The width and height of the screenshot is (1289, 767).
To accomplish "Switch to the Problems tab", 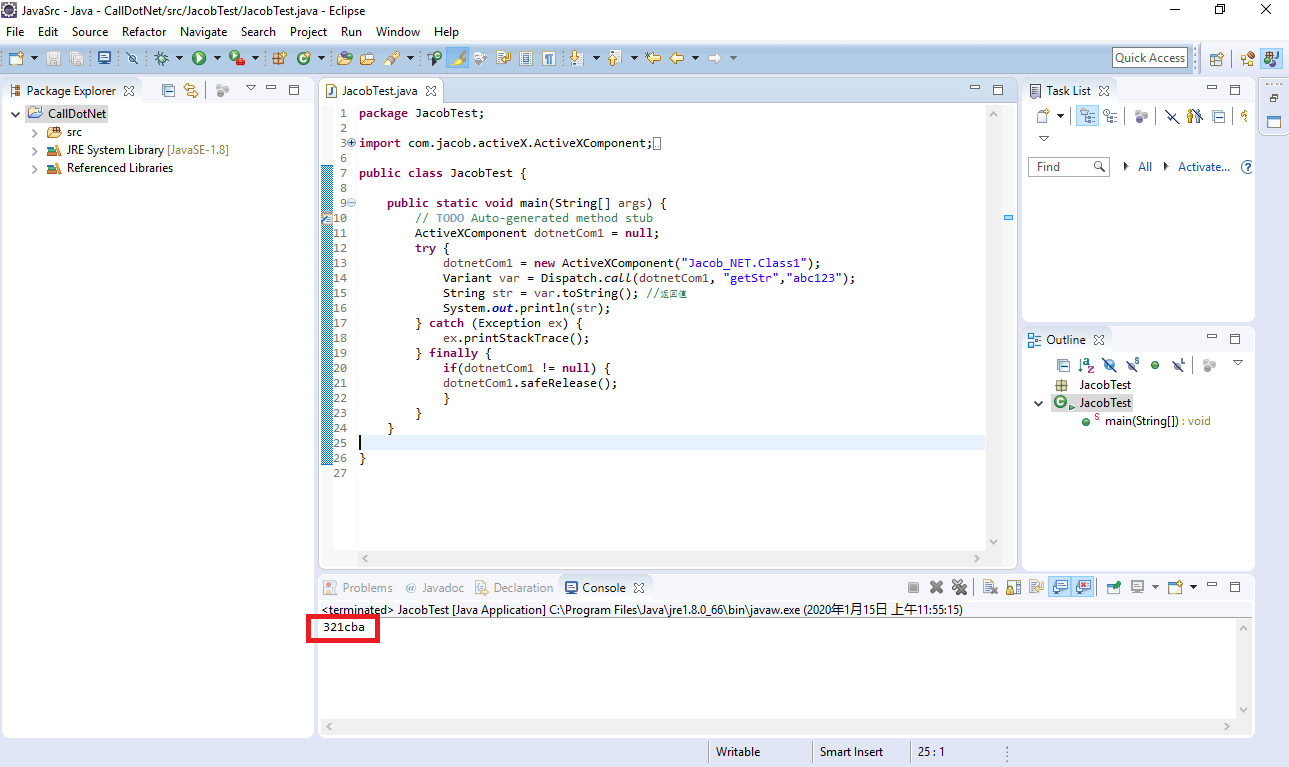I will pos(358,588).
